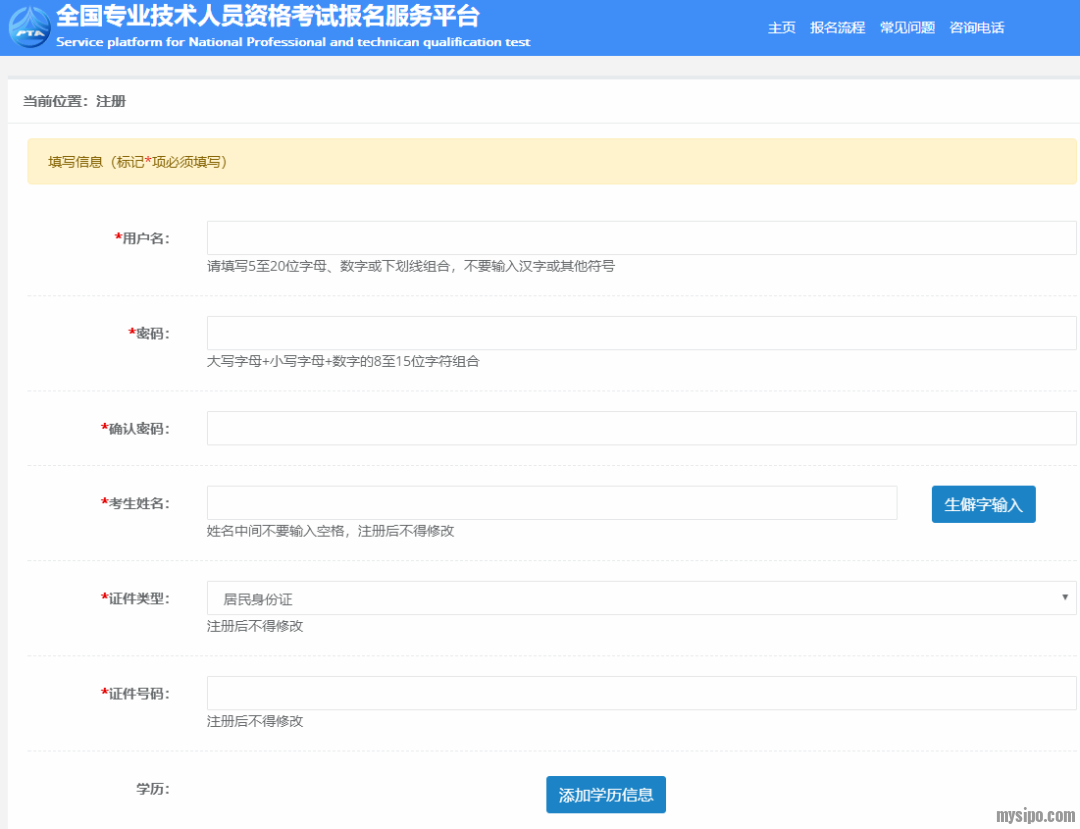
Task: Click the 用户名 username input field
Action: [x=641, y=238]
